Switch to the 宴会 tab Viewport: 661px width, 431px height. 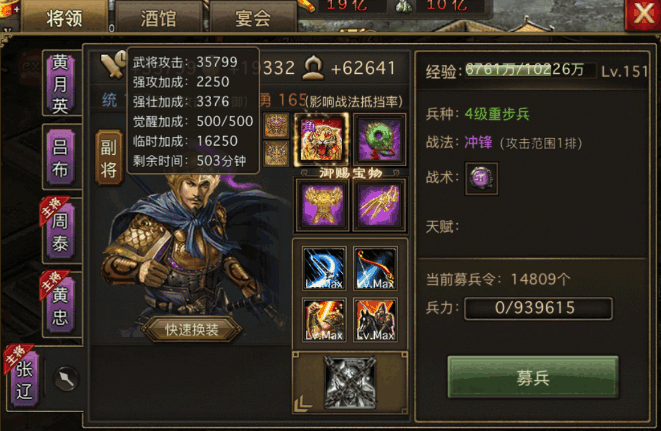click(x=253, y=18)
